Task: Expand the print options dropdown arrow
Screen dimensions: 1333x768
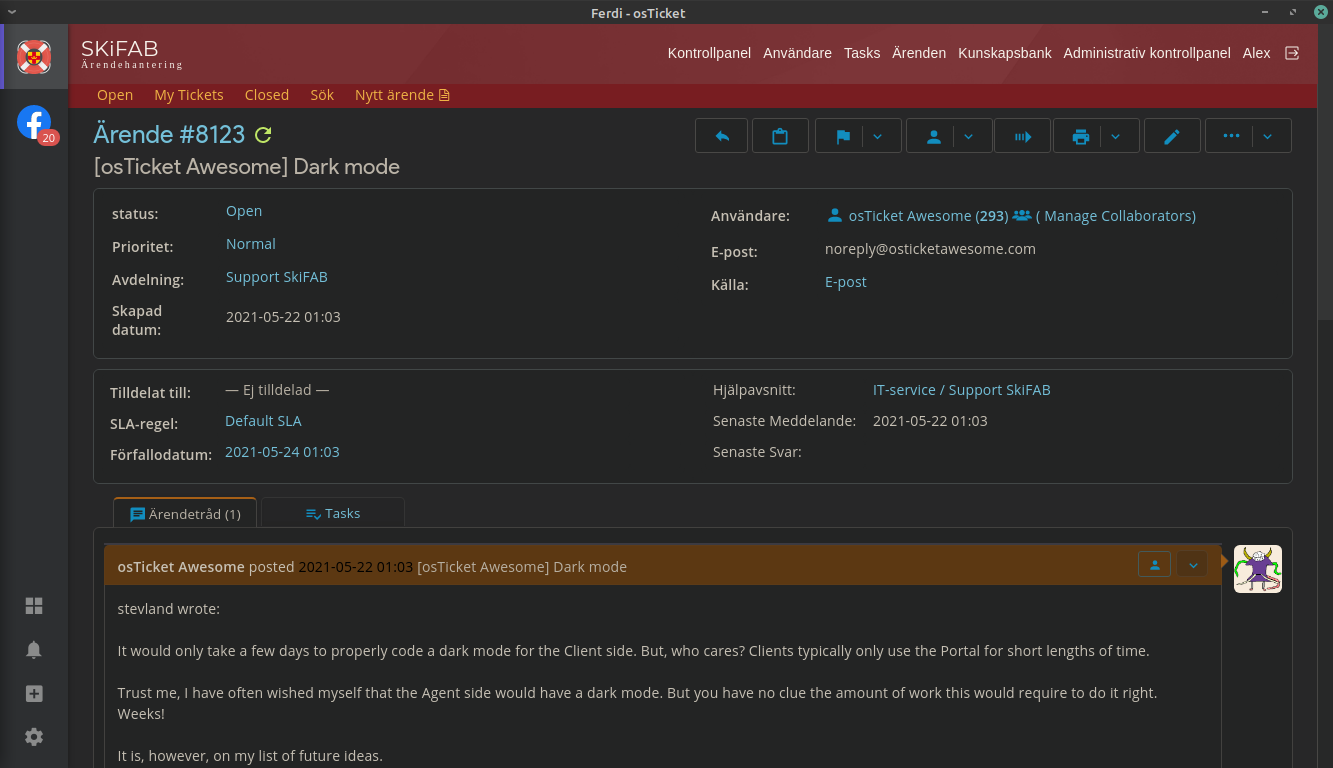Action: pyautogui.click(x=1117, y=137)
